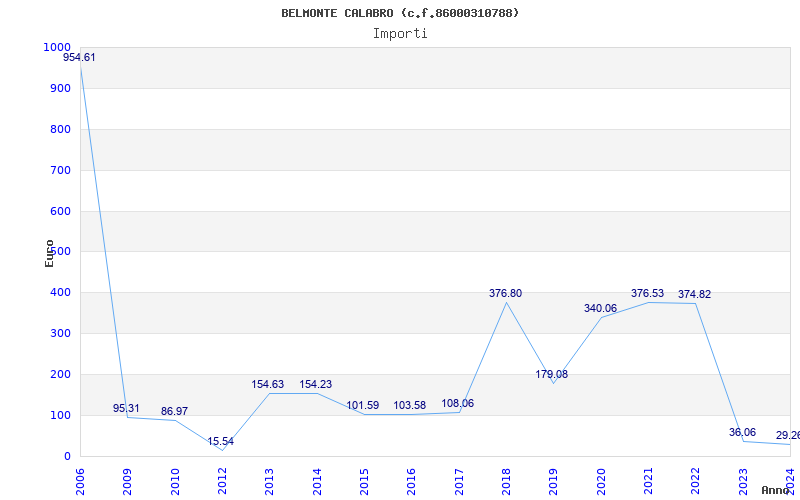
Task: Click the 200 y-axis tick label
Action: coord(60,374)
